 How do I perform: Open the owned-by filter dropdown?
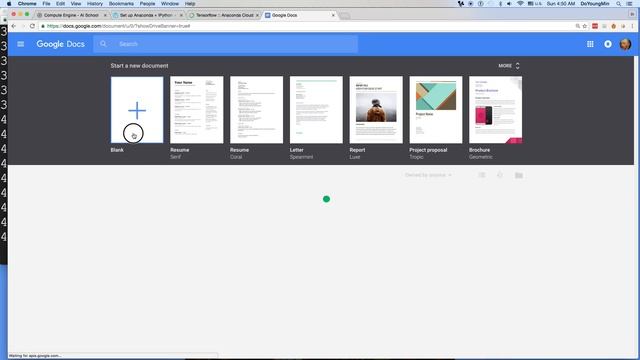[428, 175]
